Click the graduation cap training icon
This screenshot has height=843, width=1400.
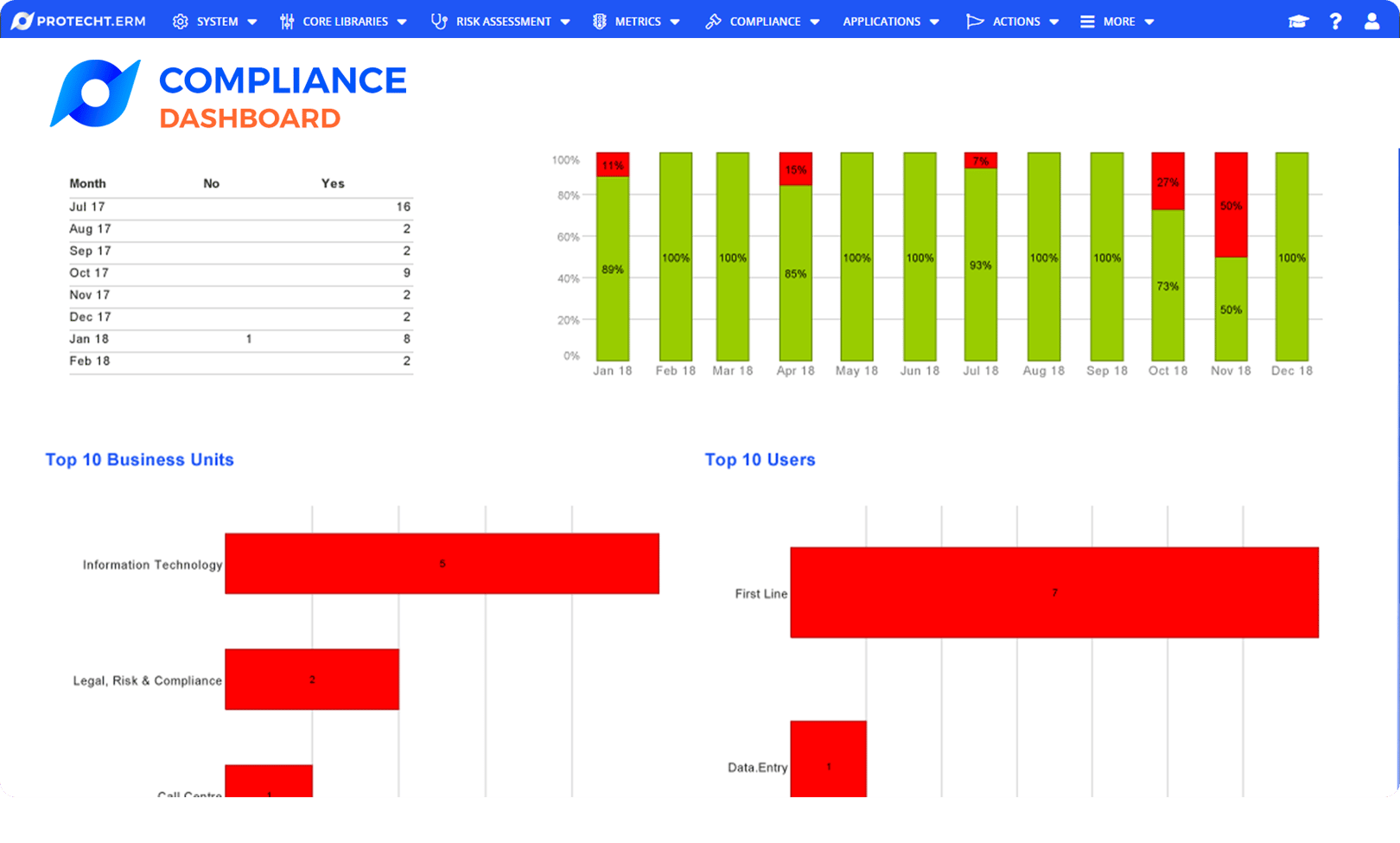(1299, 21)
